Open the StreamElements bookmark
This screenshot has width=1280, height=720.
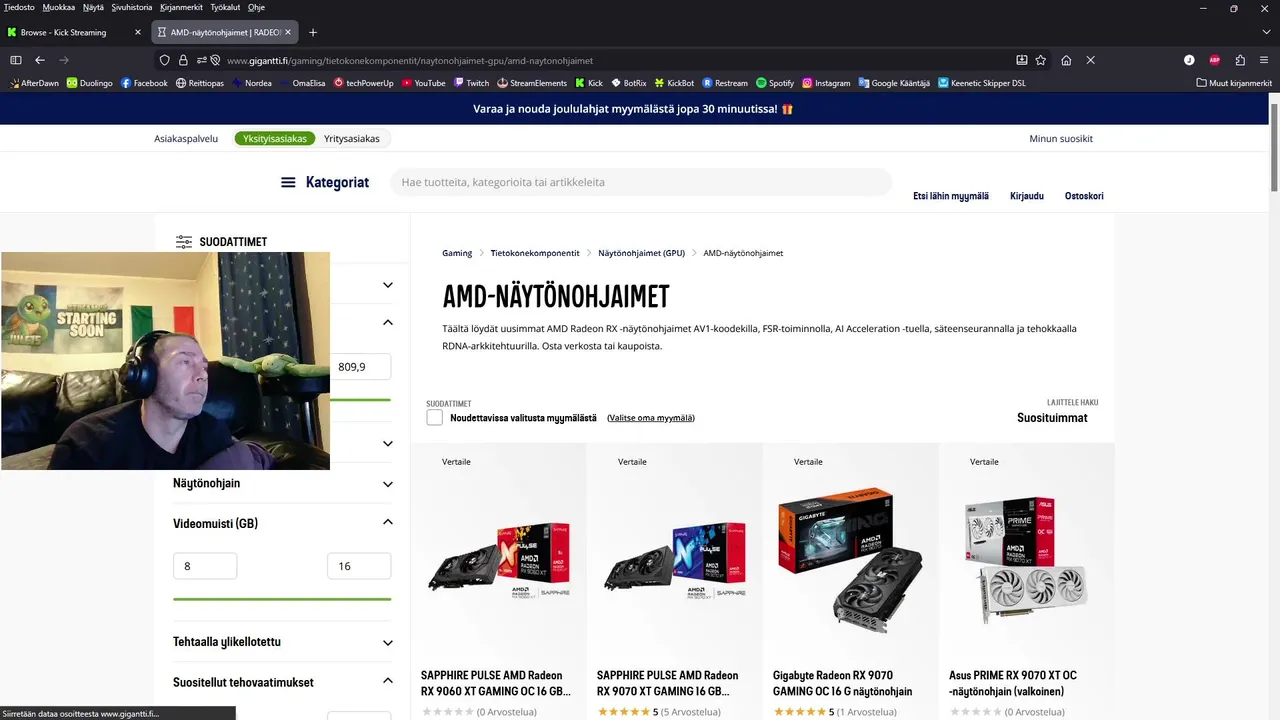pos(532,83)
